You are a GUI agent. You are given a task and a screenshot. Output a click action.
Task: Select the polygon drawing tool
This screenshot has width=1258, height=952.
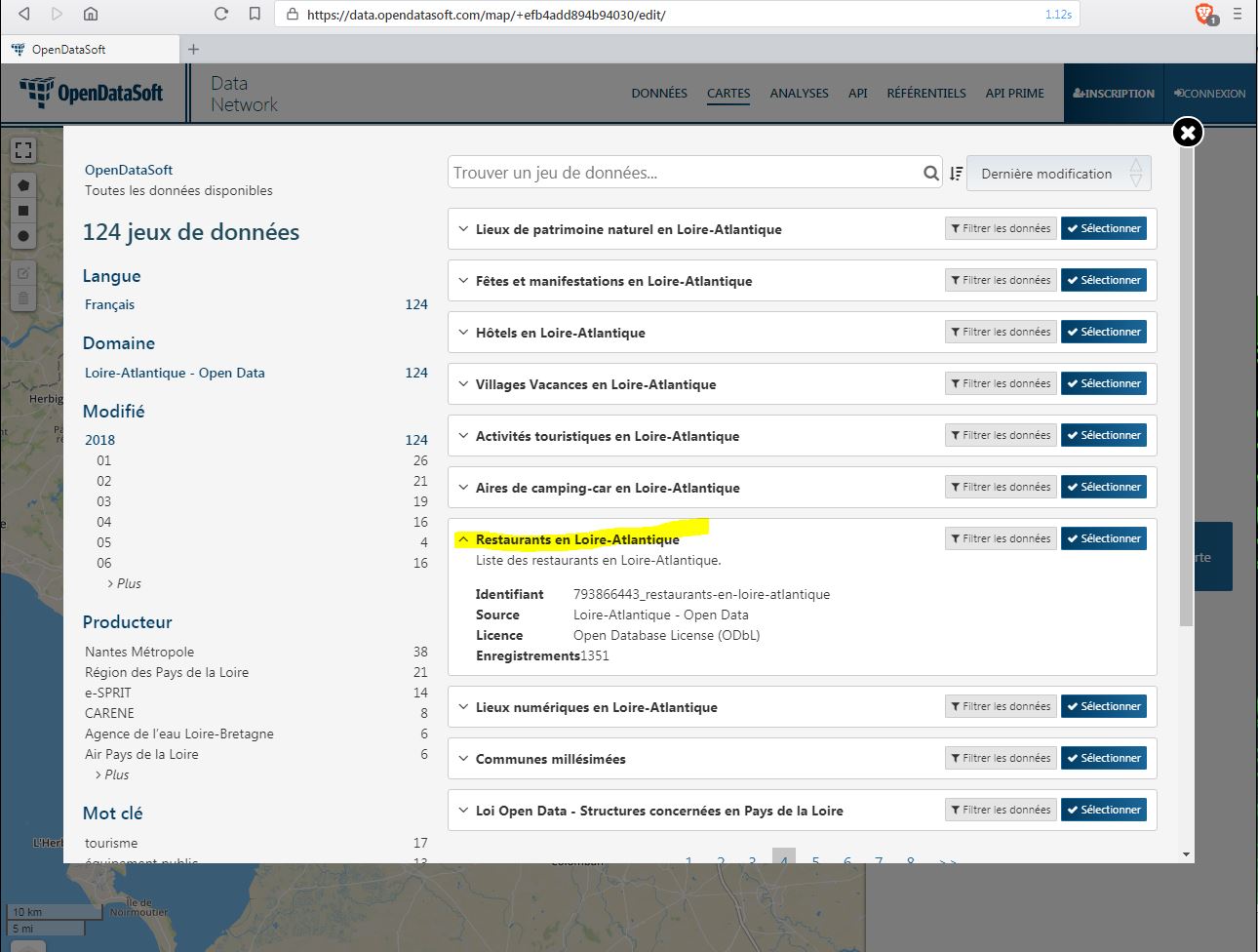coord(23,185)
